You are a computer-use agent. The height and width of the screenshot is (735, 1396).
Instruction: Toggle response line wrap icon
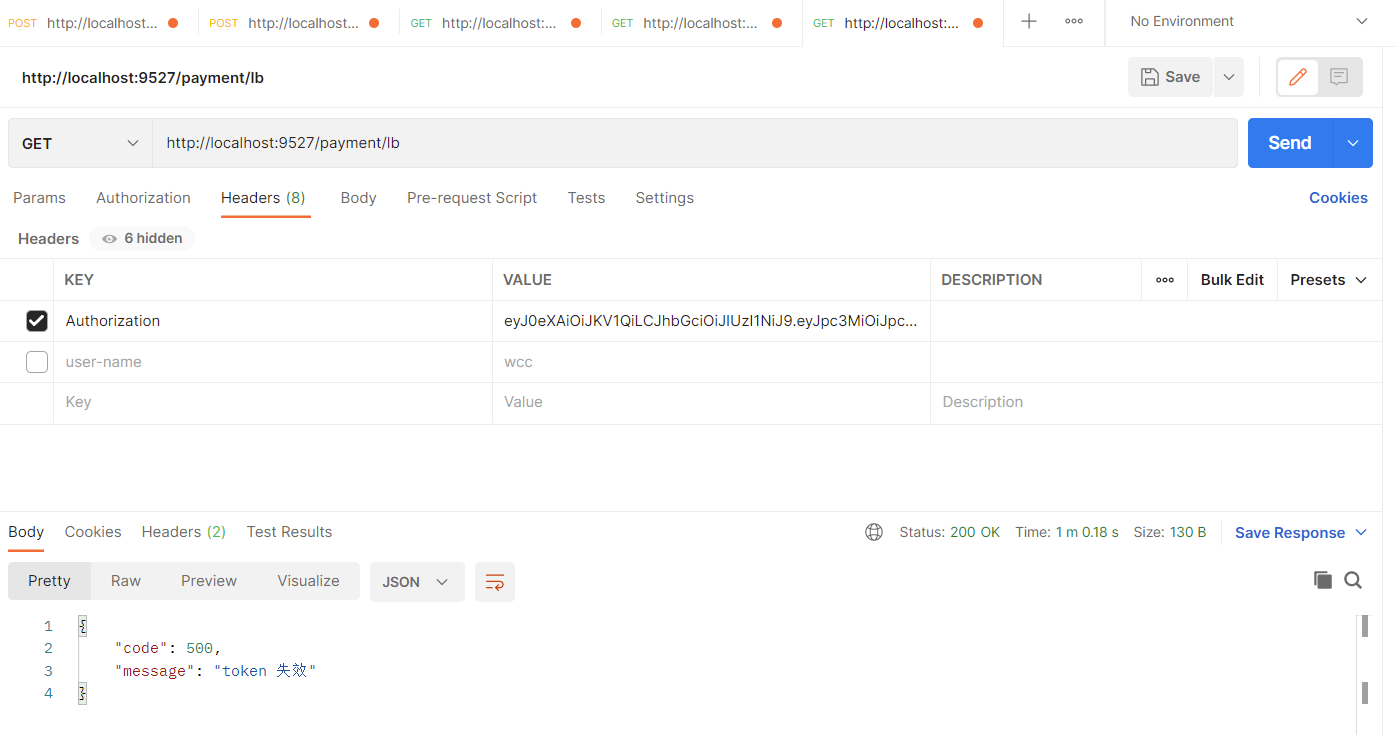pos(495,582)
